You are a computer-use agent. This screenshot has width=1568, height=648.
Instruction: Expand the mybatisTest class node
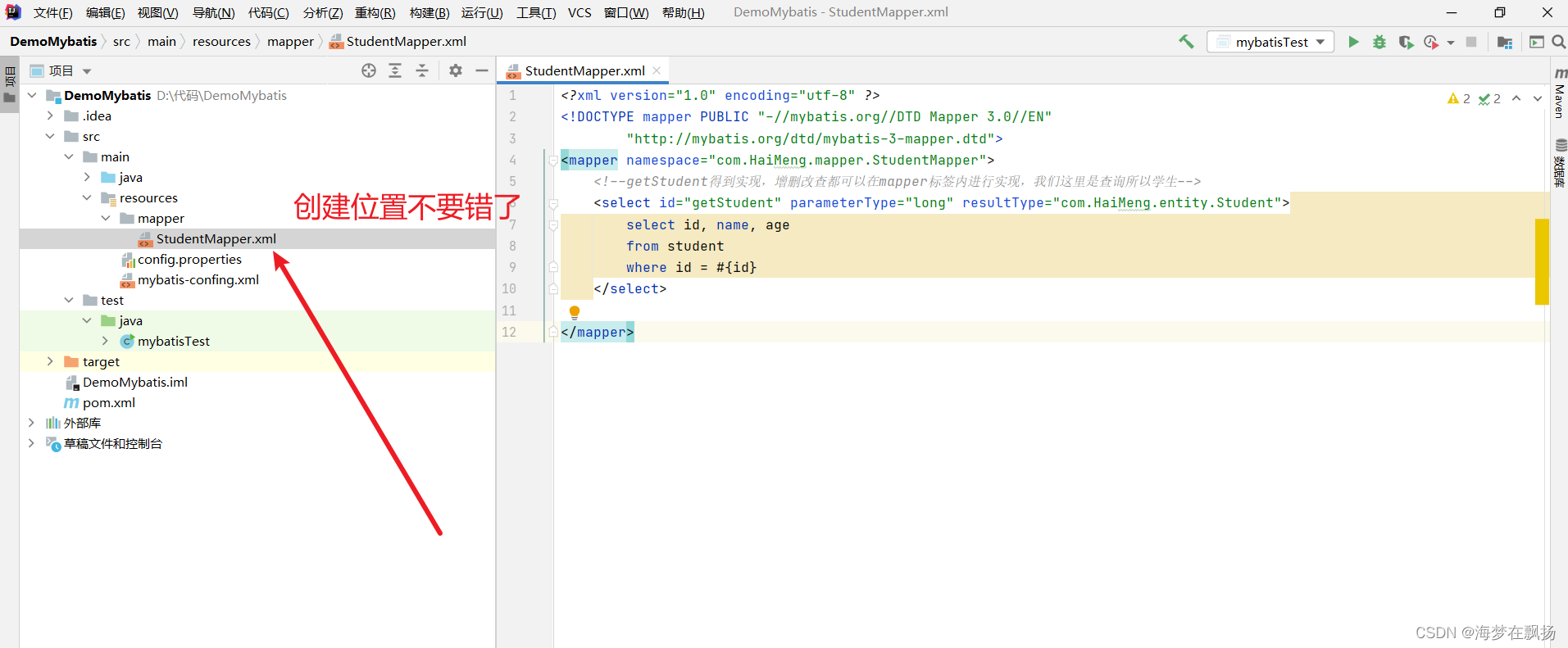coord(105,341)
